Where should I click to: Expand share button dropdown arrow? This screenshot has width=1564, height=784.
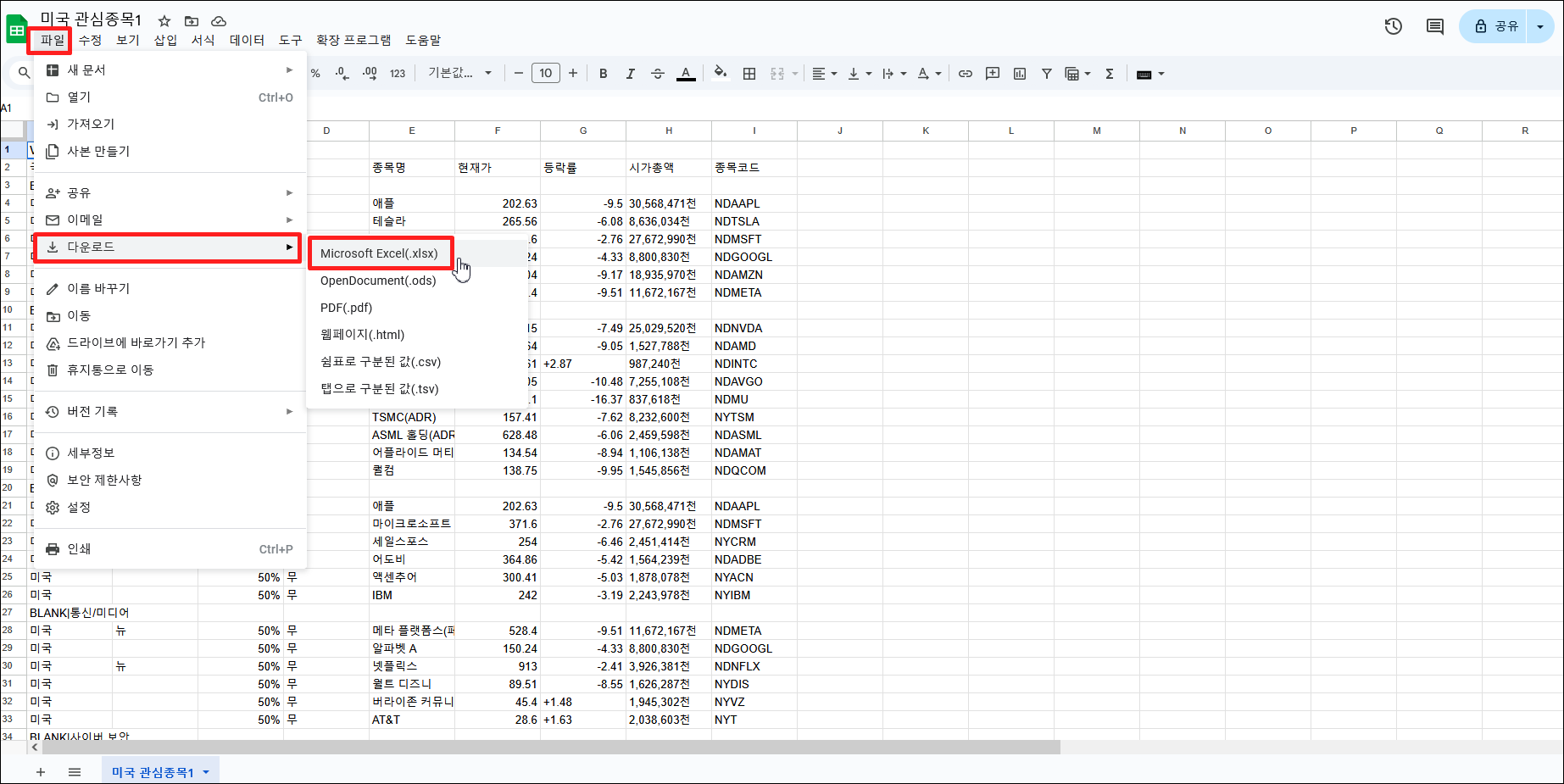[x=1540, y=26]
